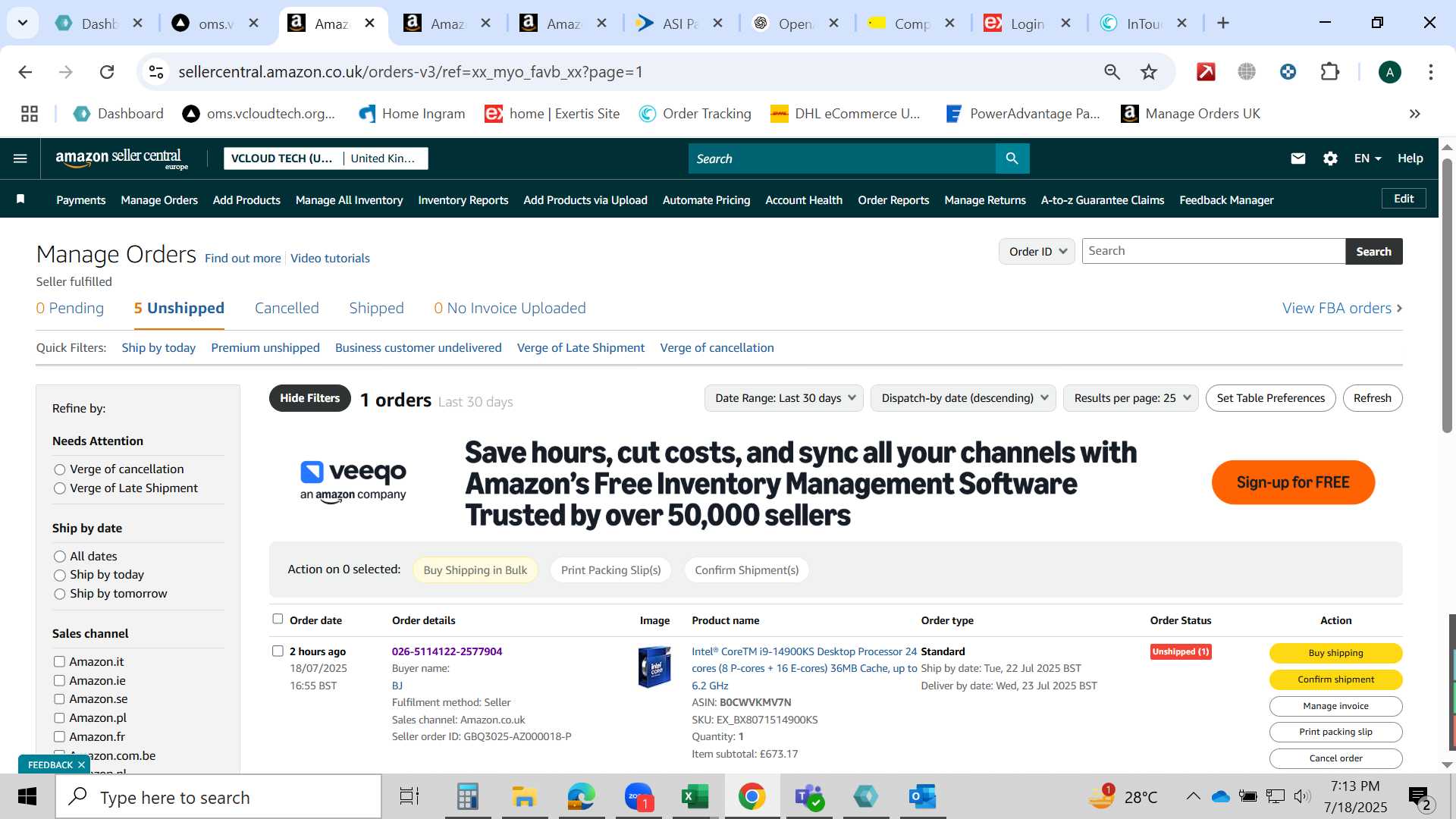Click the Amazon Seller Central logo
Viewport: 1456px width, 819px height.
point(121,158)
